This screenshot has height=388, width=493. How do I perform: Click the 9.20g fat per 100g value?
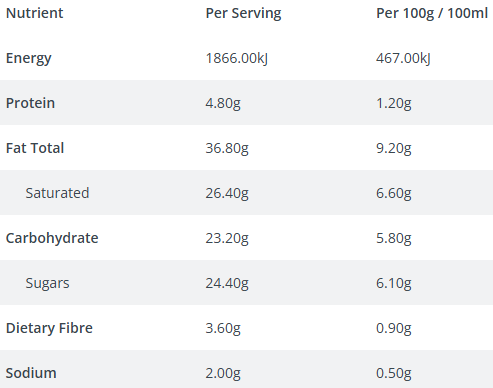pyautogui.click(x=394, y=149)
